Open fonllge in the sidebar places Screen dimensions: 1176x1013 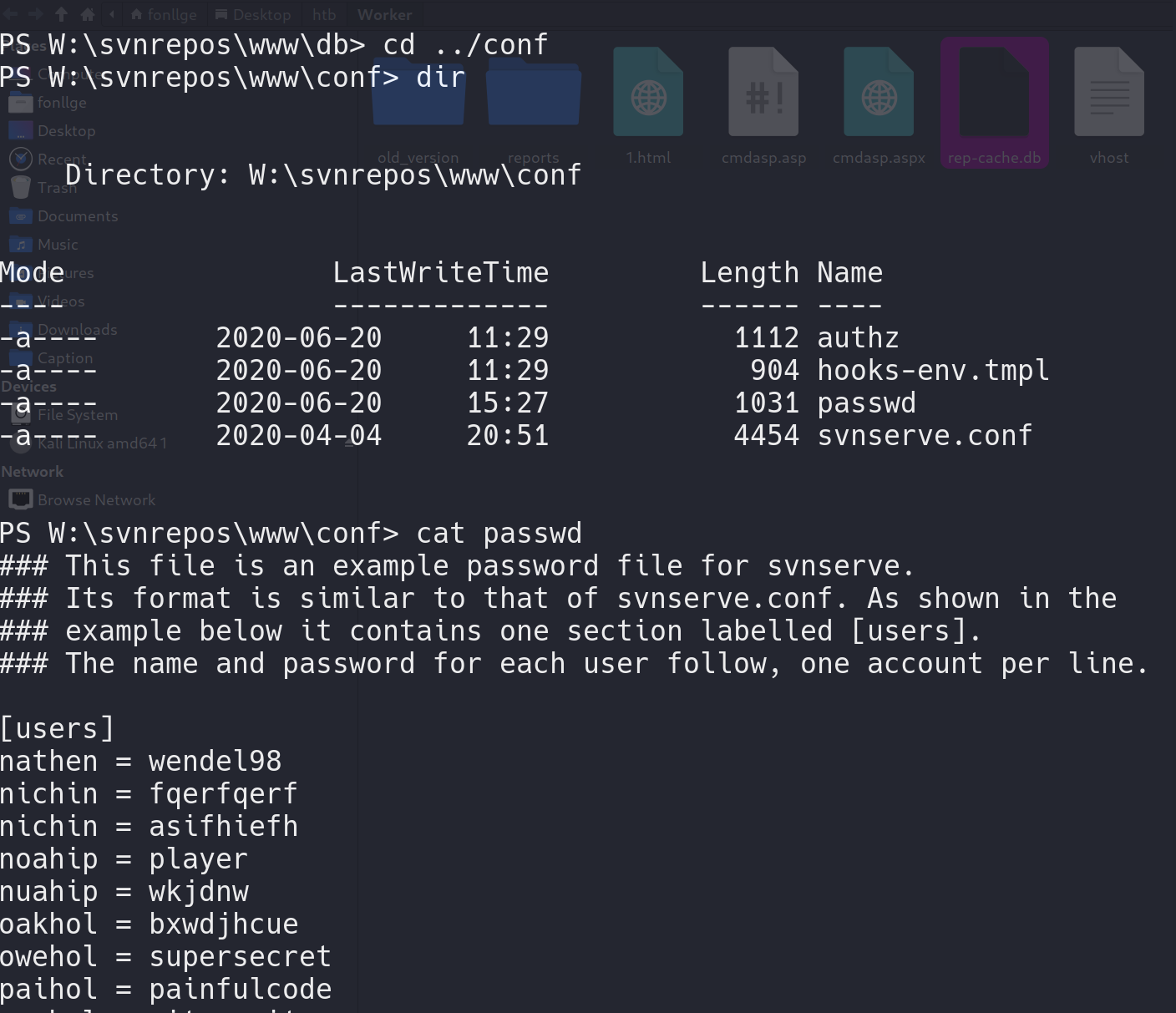62,103
